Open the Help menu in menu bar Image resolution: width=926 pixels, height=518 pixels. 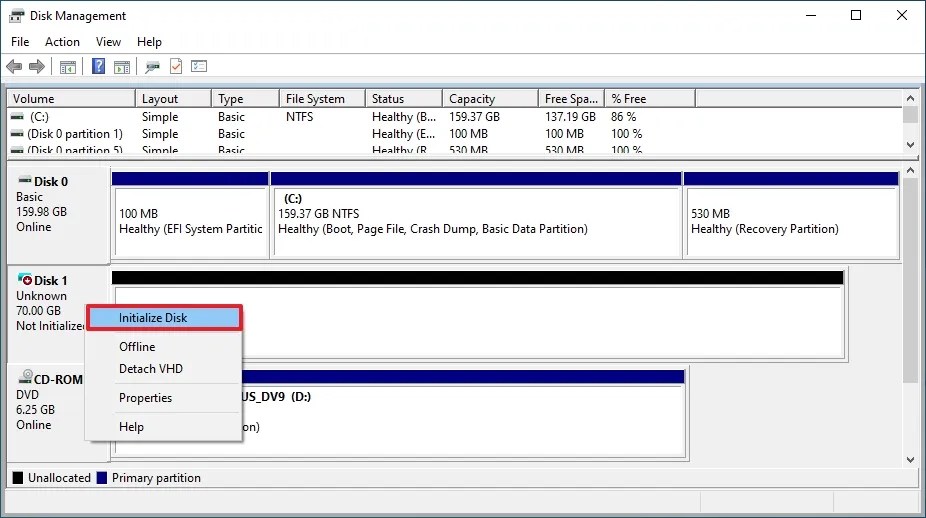(x=149, y=42)
